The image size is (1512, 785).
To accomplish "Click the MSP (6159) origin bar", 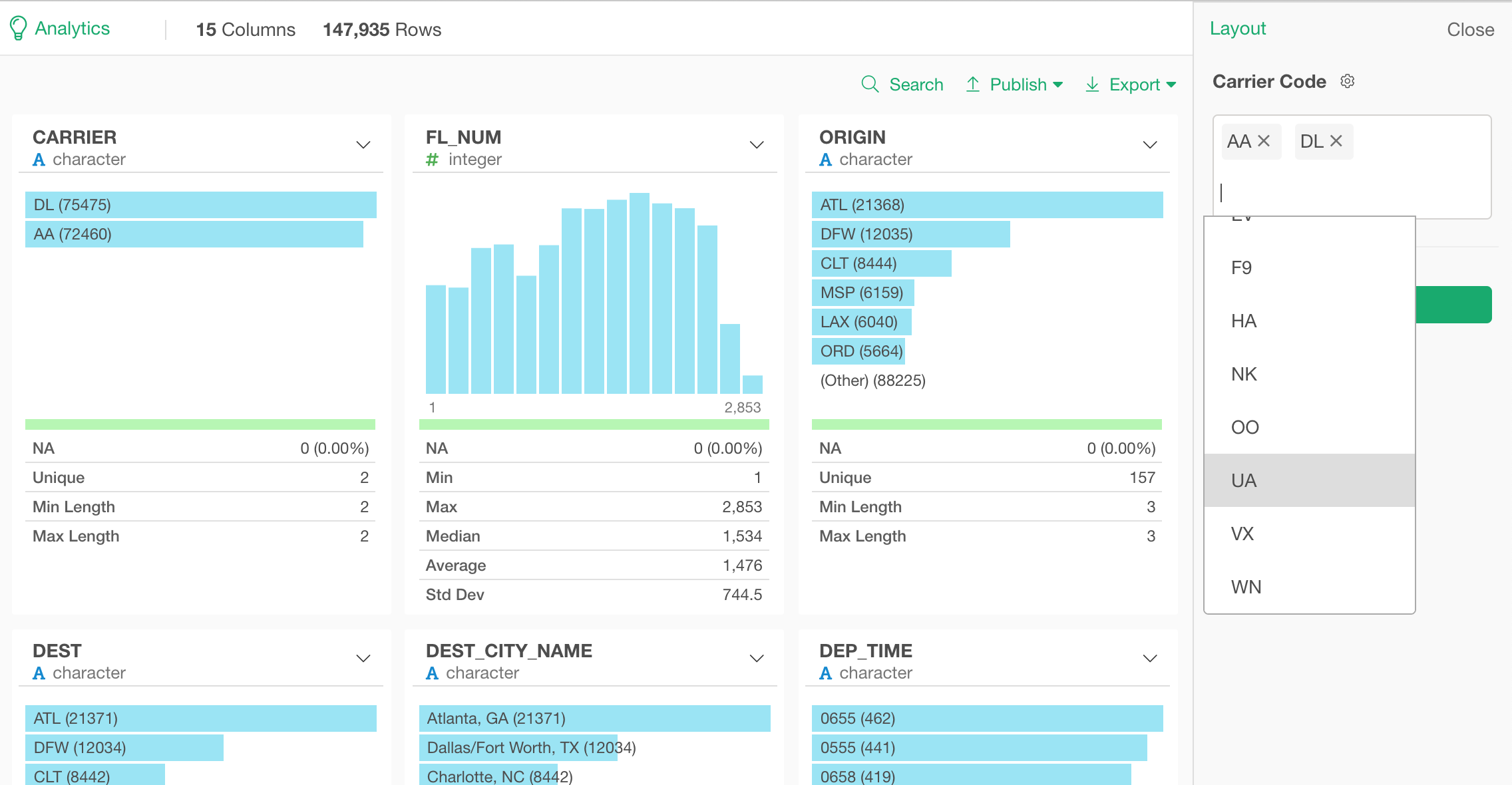I will (x=863, y=293).
